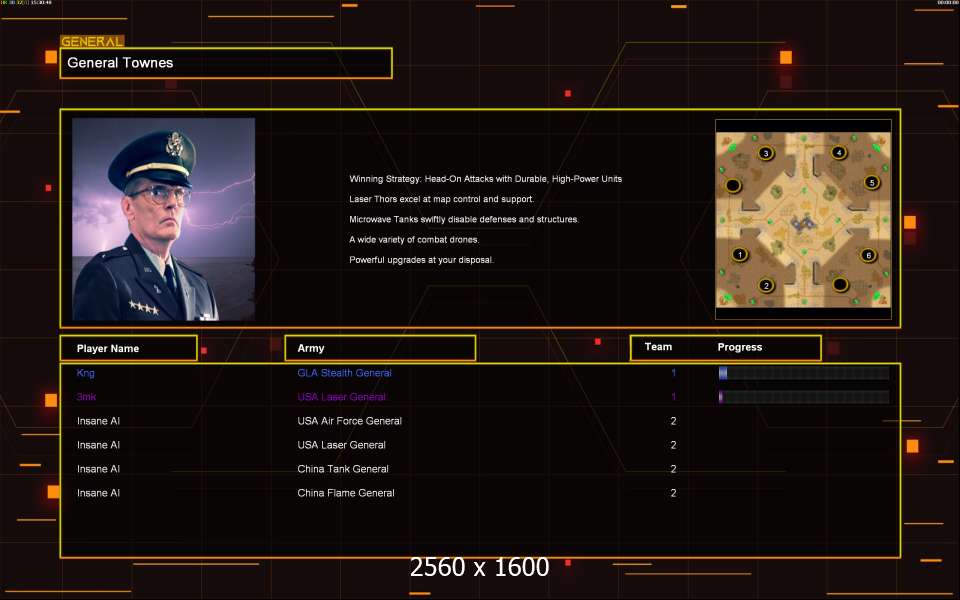Click start position marker 5 on the minimap
Screen dimensions: 960x600
[x=872, y=182]
